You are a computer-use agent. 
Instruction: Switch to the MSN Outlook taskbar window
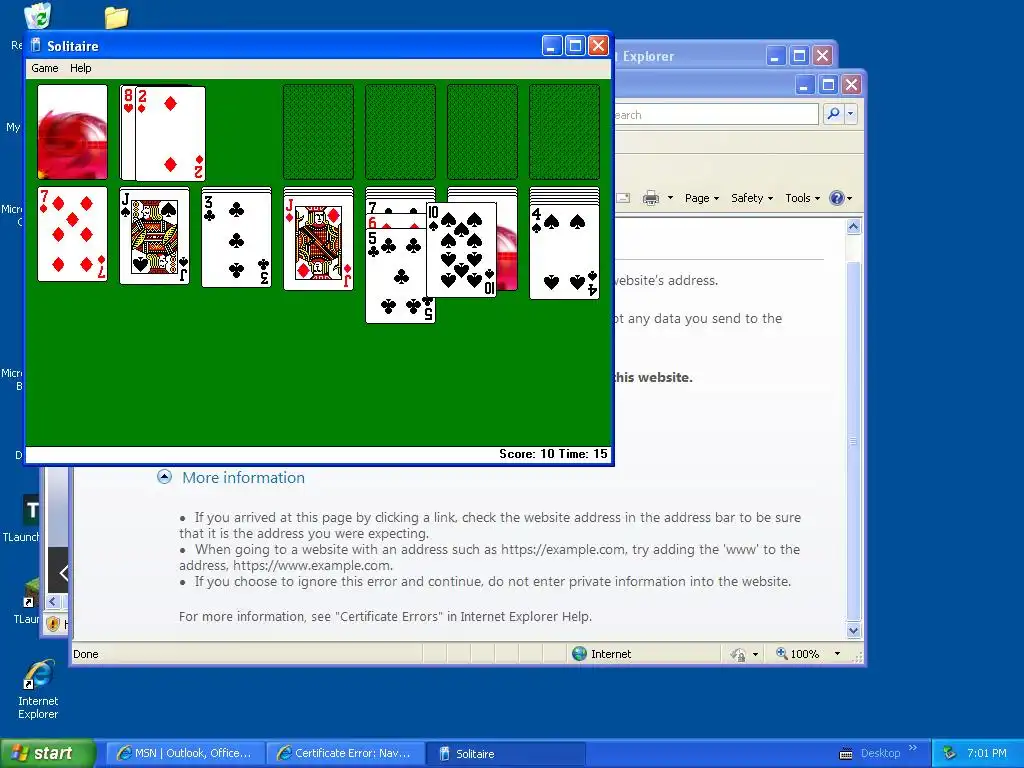pyautogui.click(x=185, y=753)
